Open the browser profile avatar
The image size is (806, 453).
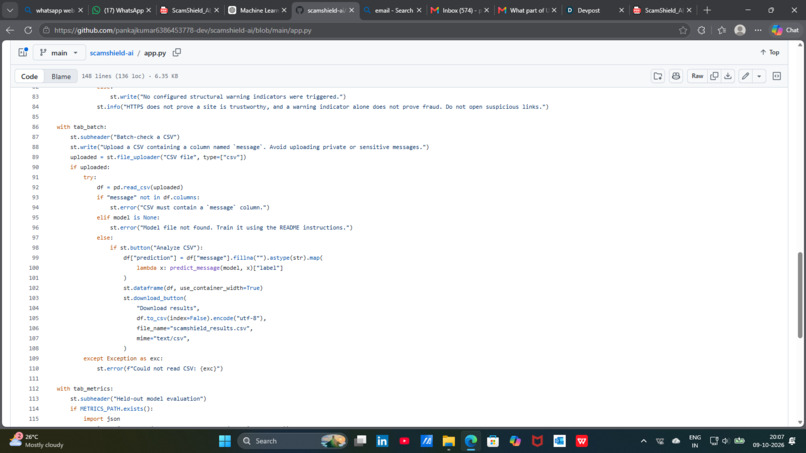pyautogui.click(x=740, y=30)
